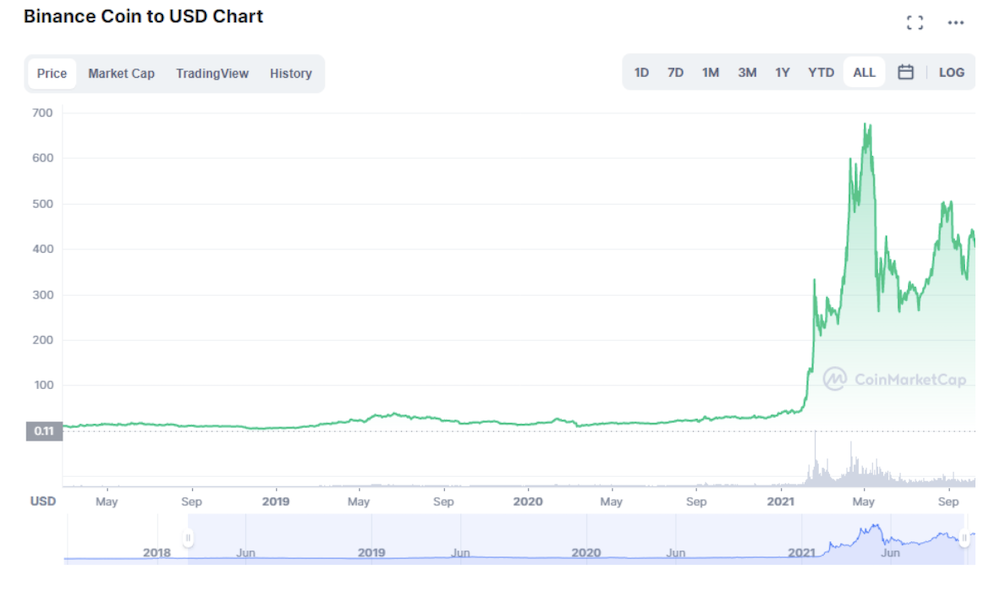Grab the left range selector handle

188,538
